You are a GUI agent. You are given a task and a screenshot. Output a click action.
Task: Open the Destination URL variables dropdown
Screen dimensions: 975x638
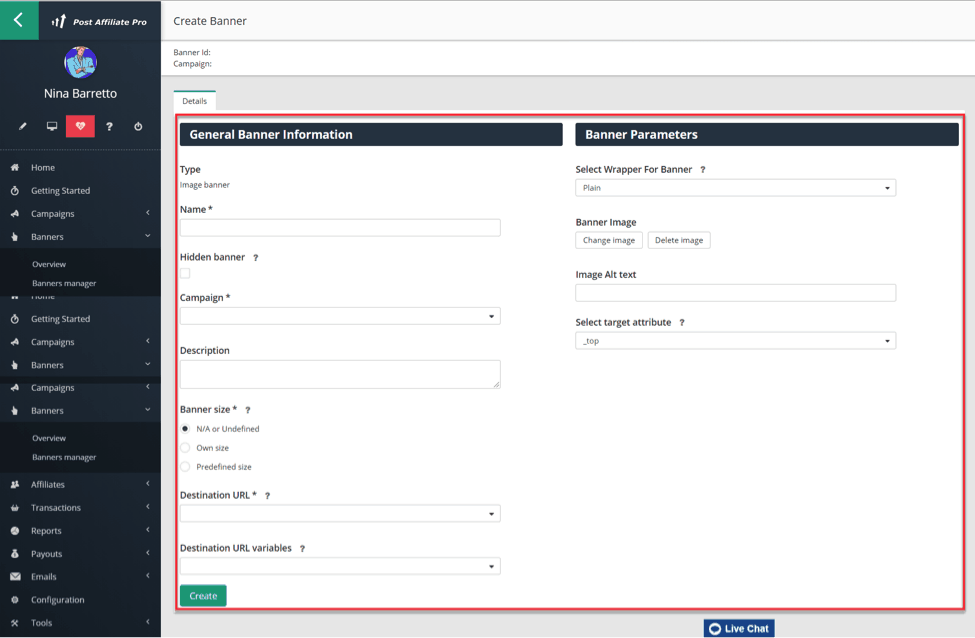click(340, 566)
